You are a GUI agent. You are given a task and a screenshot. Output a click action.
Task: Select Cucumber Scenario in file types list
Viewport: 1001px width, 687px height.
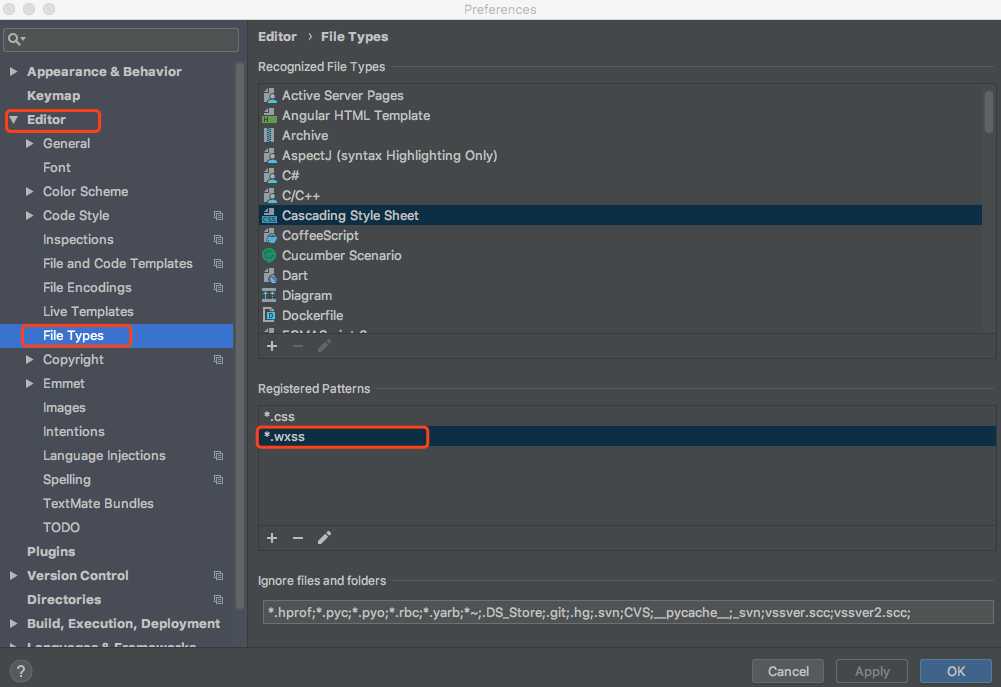tap(621, 255)
